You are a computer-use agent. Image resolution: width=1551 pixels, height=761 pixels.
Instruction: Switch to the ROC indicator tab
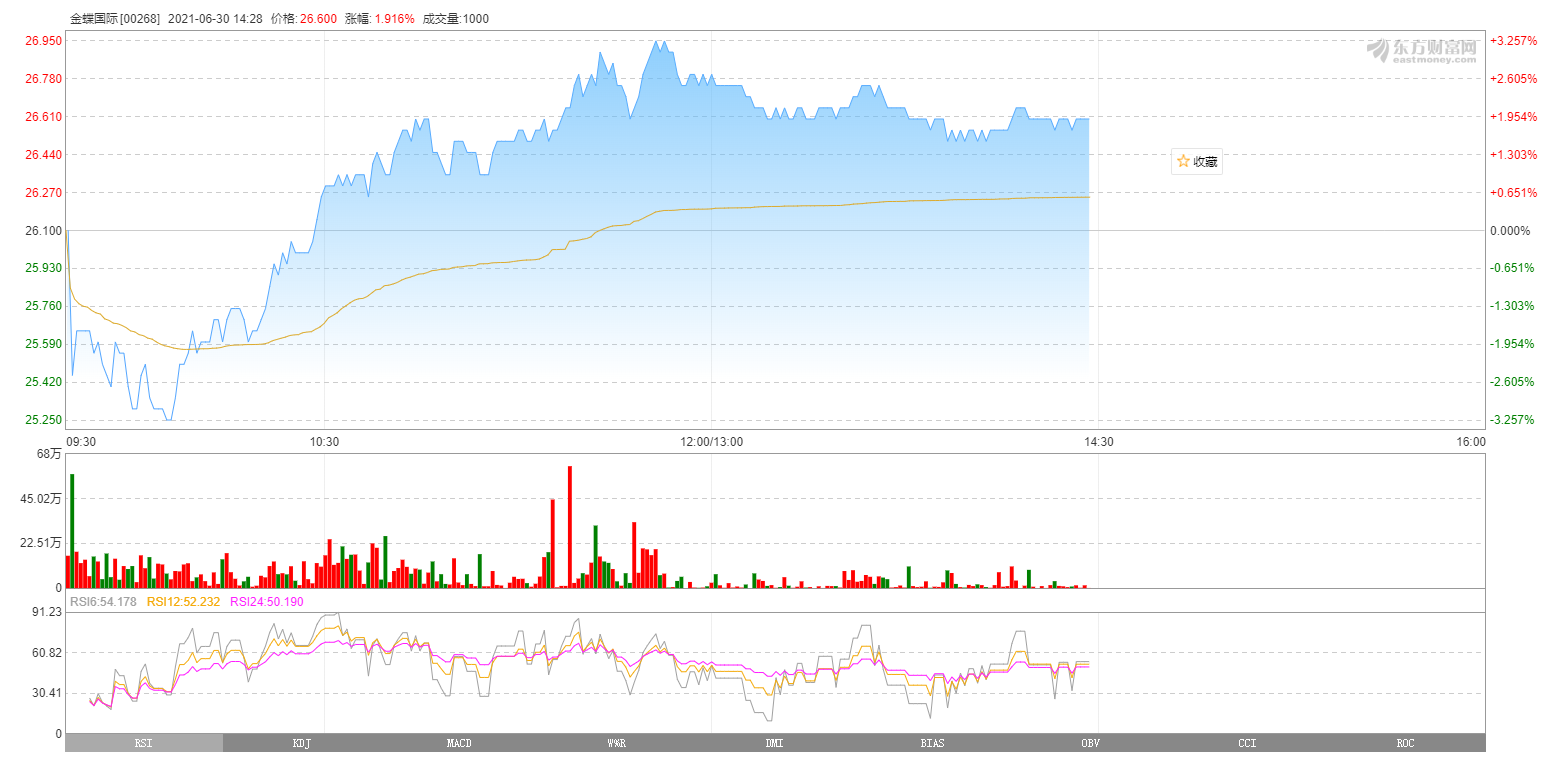tap(1406, 743)
